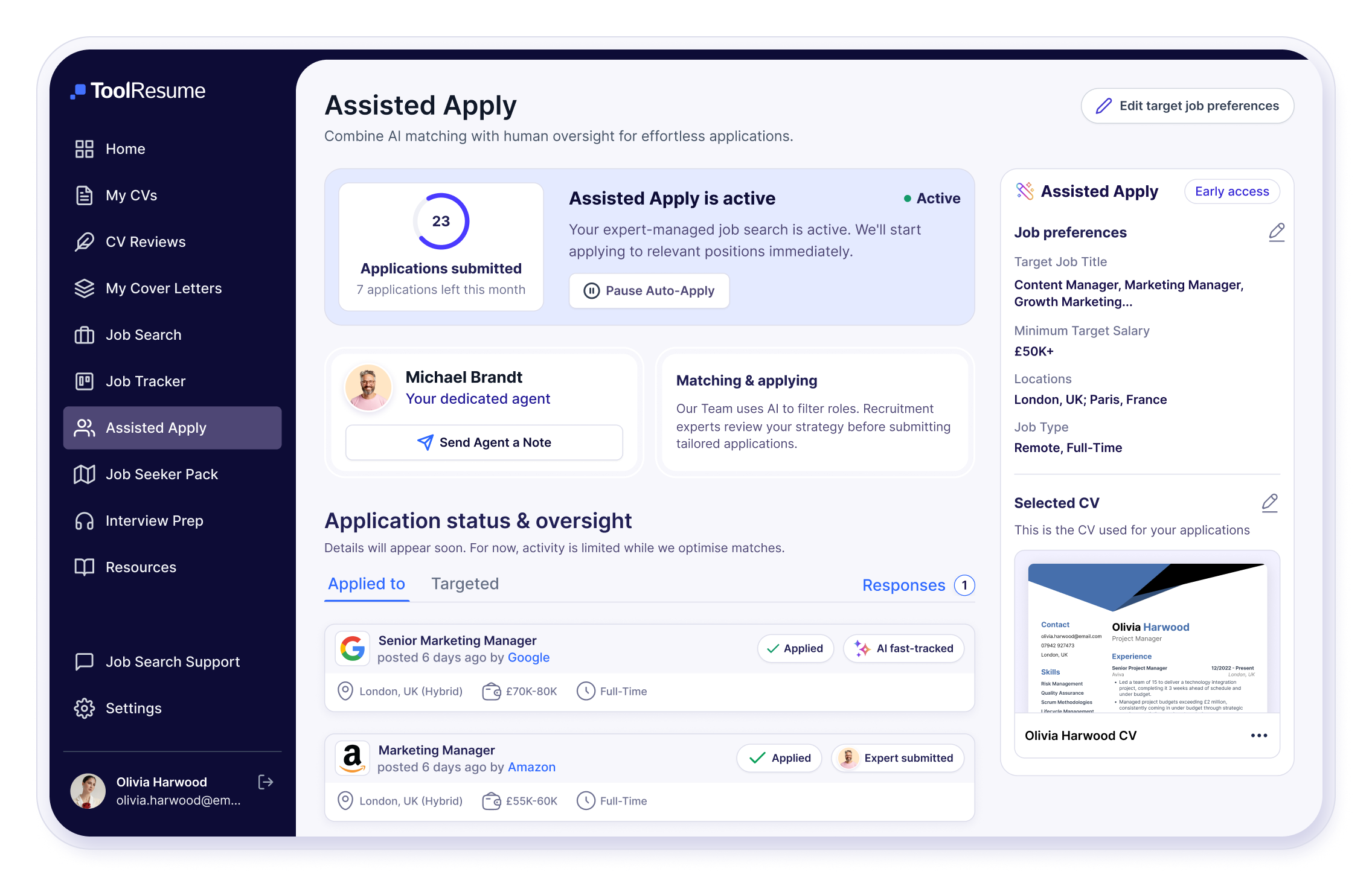This screenshot has width=1372, height=886.
Task: Click the circular 23 applications progress ring
Action: tap(441, 221)
